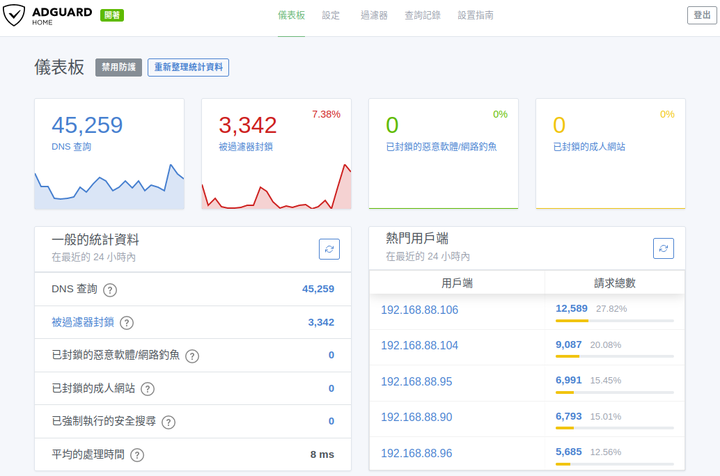This screenshot has width=720, height=476.
Task: Open help icon next to DNS 查詢 row
Action: coord(110,290)
